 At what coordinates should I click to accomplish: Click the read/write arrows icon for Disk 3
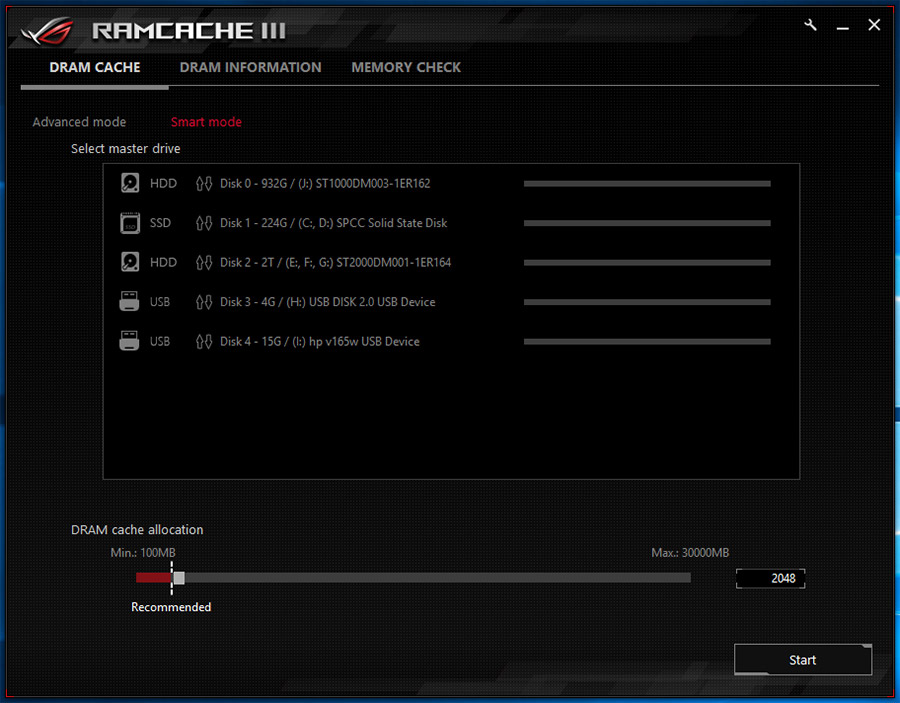[x=204, y=302]
